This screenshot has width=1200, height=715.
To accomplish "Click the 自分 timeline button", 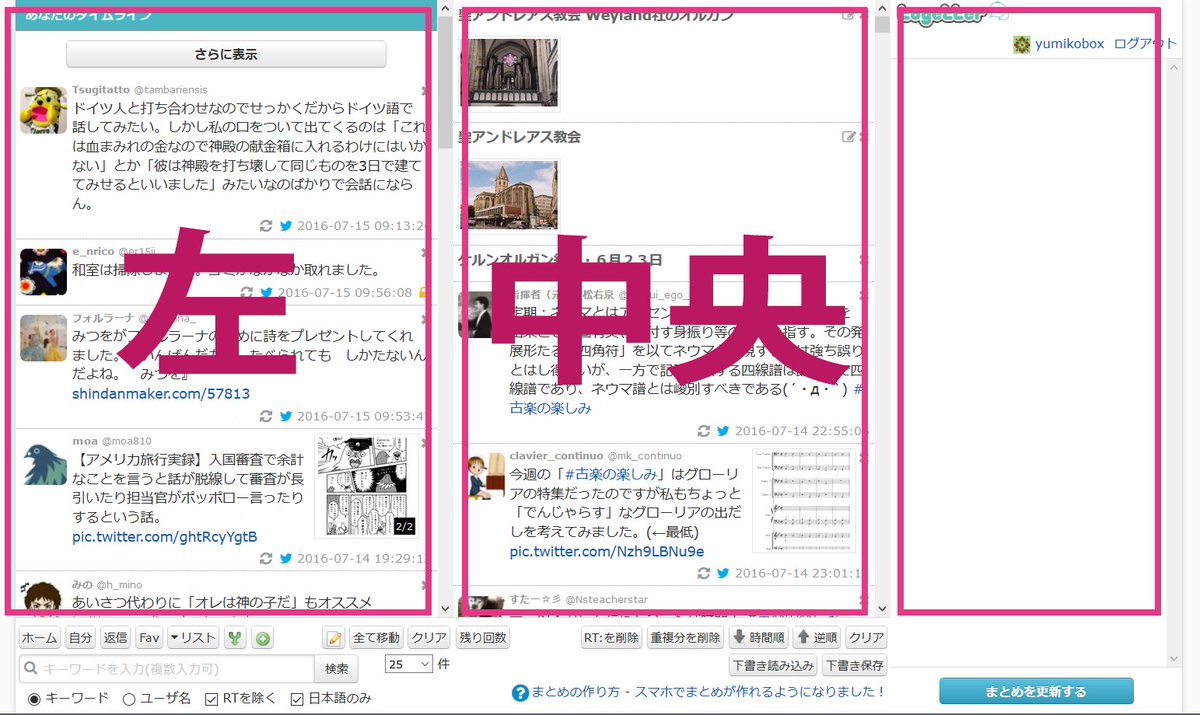I will click(x=81, y=638).
